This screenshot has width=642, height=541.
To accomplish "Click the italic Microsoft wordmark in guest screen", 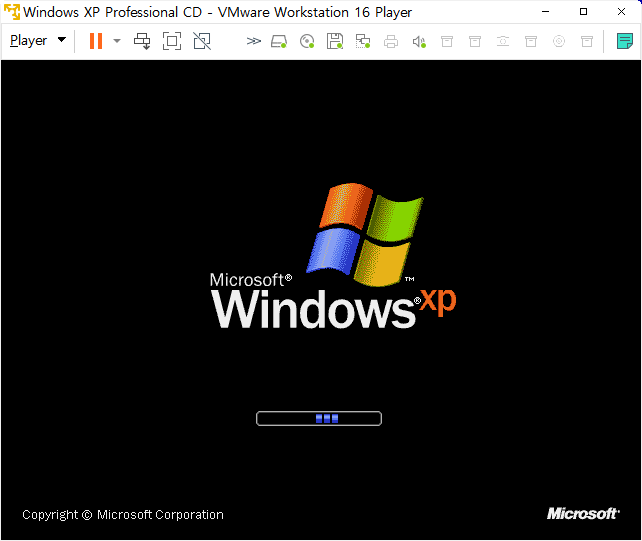I will [x=583, y=514].
